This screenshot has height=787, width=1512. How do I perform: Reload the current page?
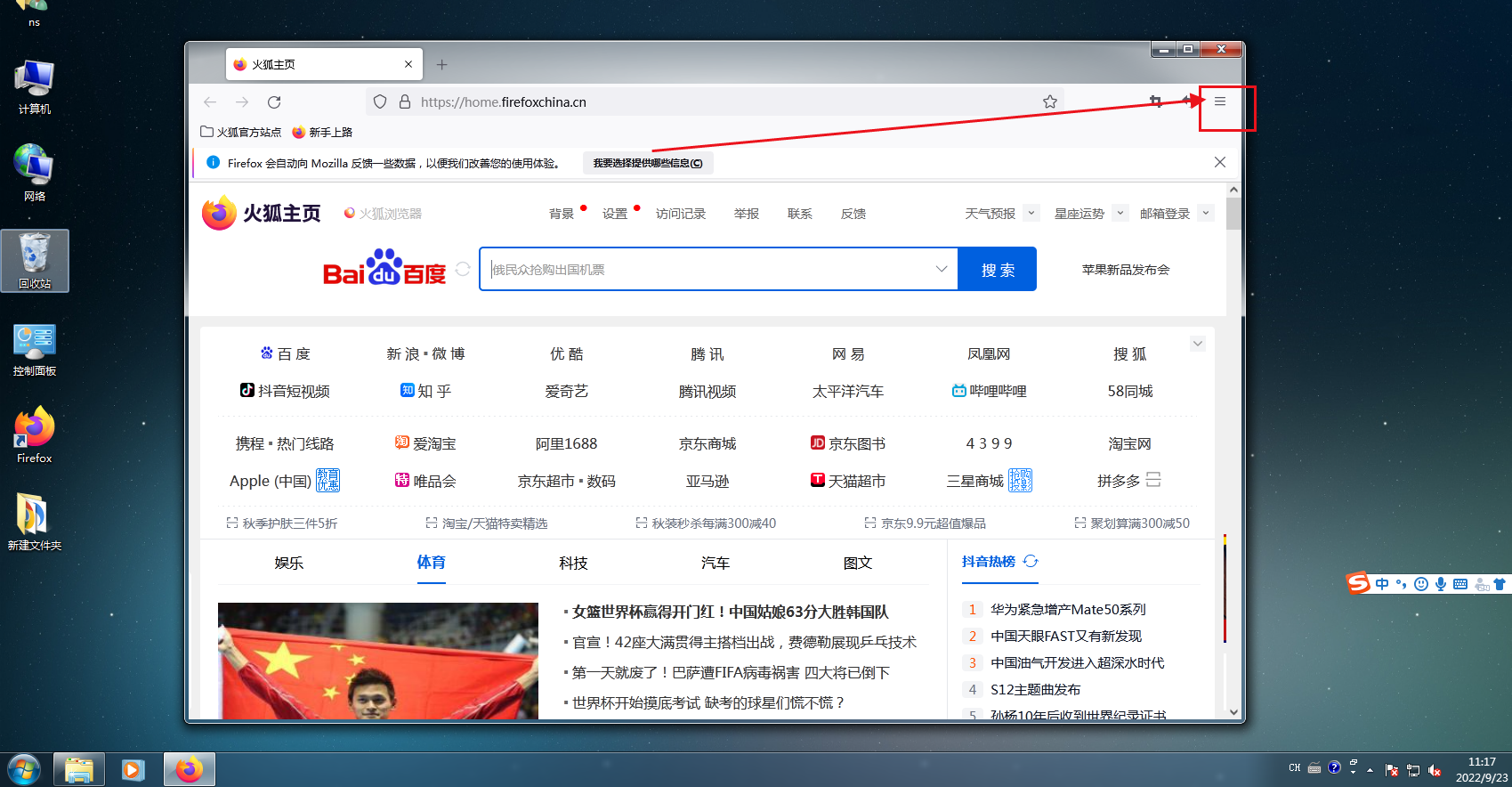pos(274,101)
